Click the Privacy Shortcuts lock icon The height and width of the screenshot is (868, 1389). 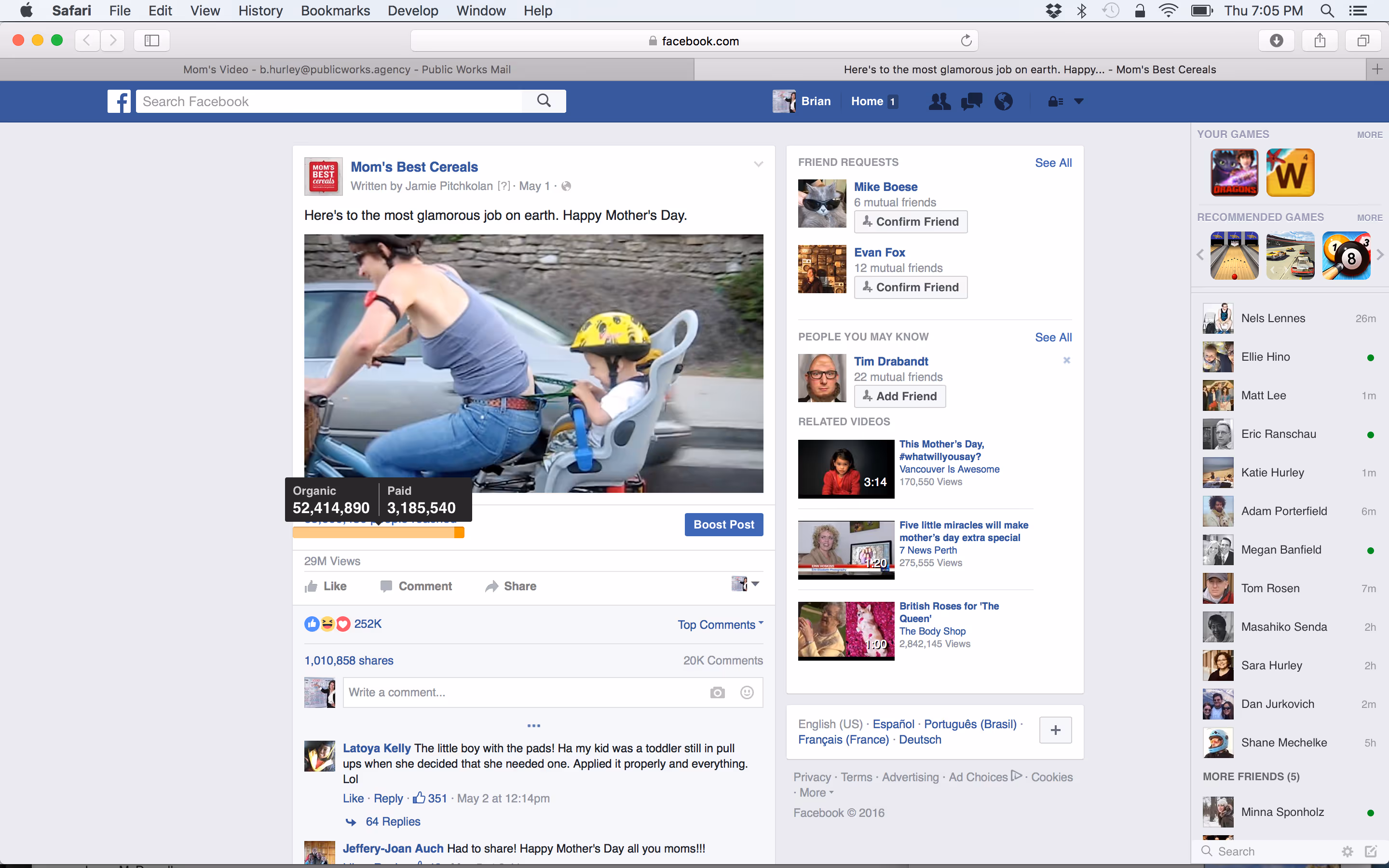pyautogui.click(x=1055, y=102)
